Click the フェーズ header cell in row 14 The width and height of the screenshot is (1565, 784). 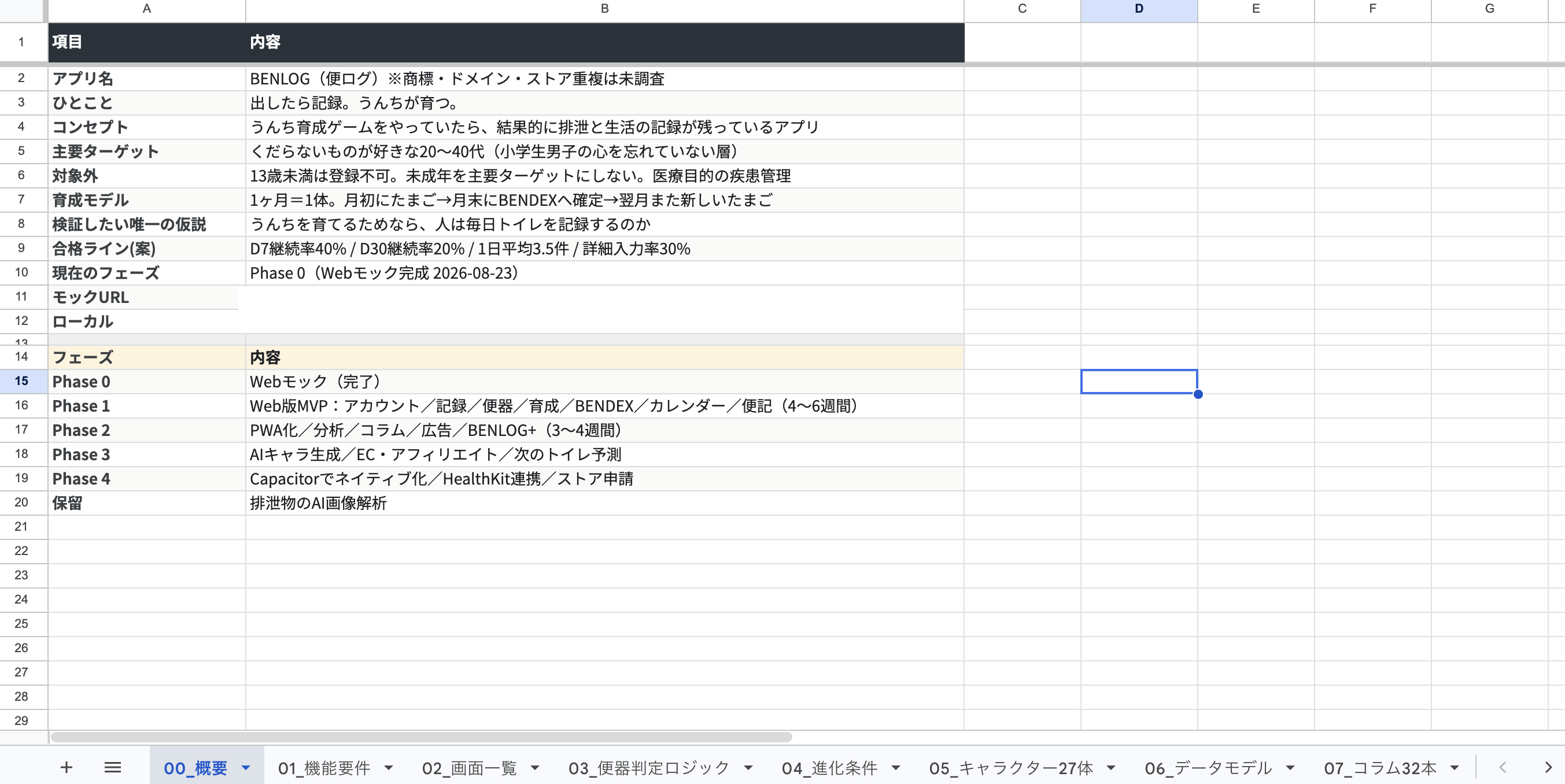pos(146,358)
